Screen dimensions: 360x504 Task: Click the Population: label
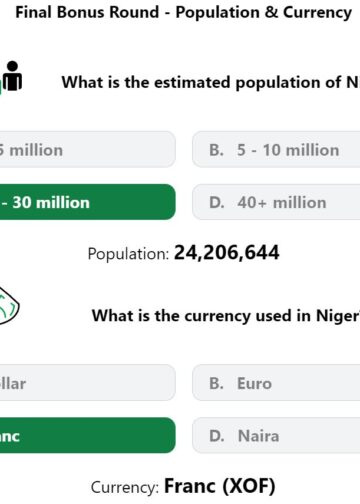pyautogui.click(x=128, y=254)
